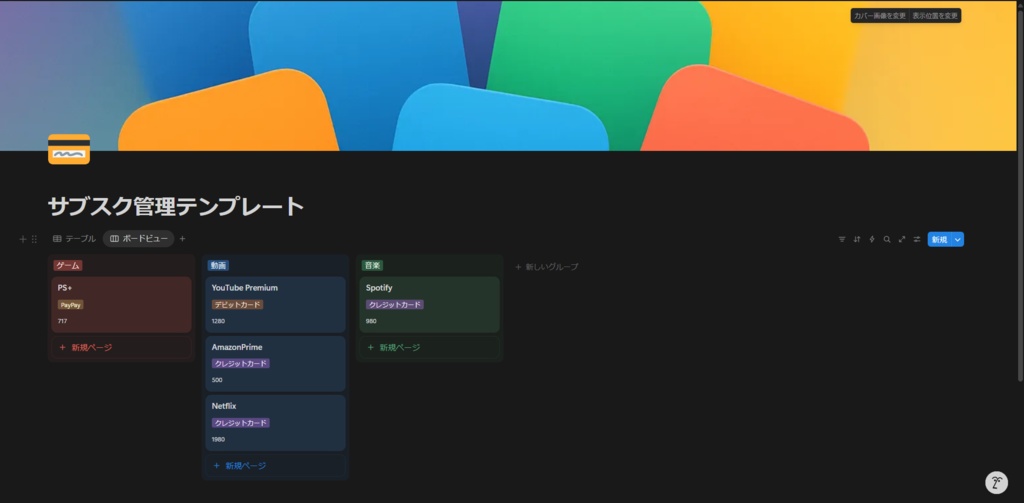
Task: Click the blue 新規 button
Action: click(x=940, y=240)
